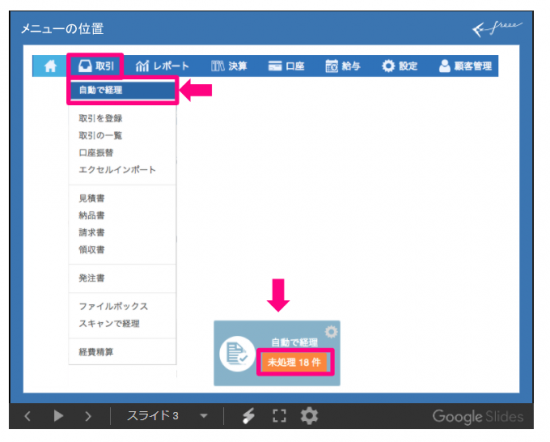Toggle fullscreen mode in player bar
The image size is (550, 442).
point(279,416)
